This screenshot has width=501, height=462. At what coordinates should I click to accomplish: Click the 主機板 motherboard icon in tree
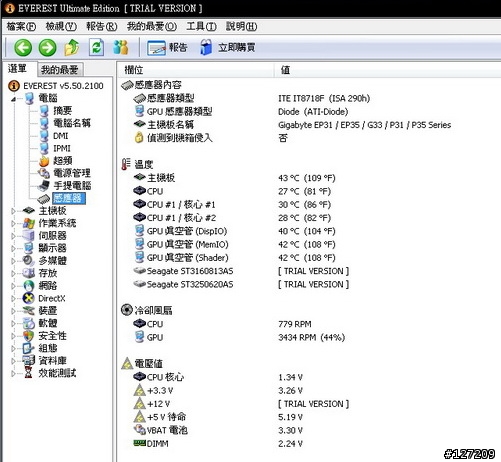tap(29, 211)
